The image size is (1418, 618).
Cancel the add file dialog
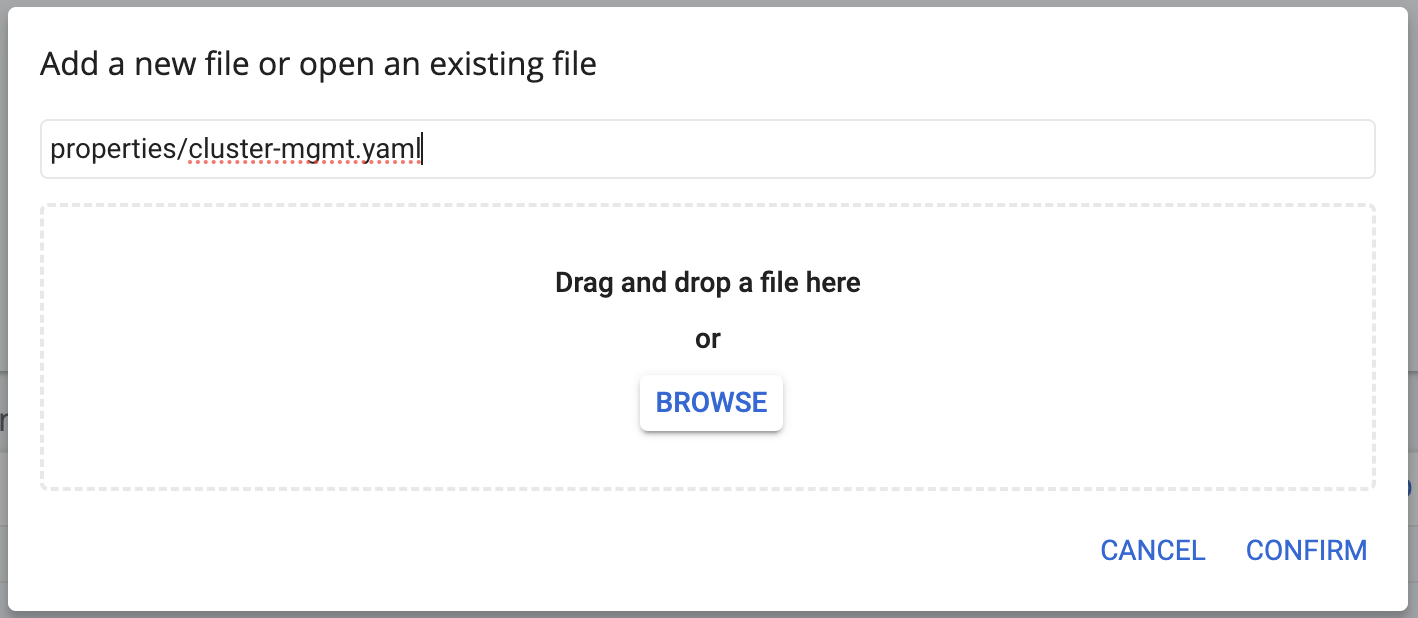1153,550
